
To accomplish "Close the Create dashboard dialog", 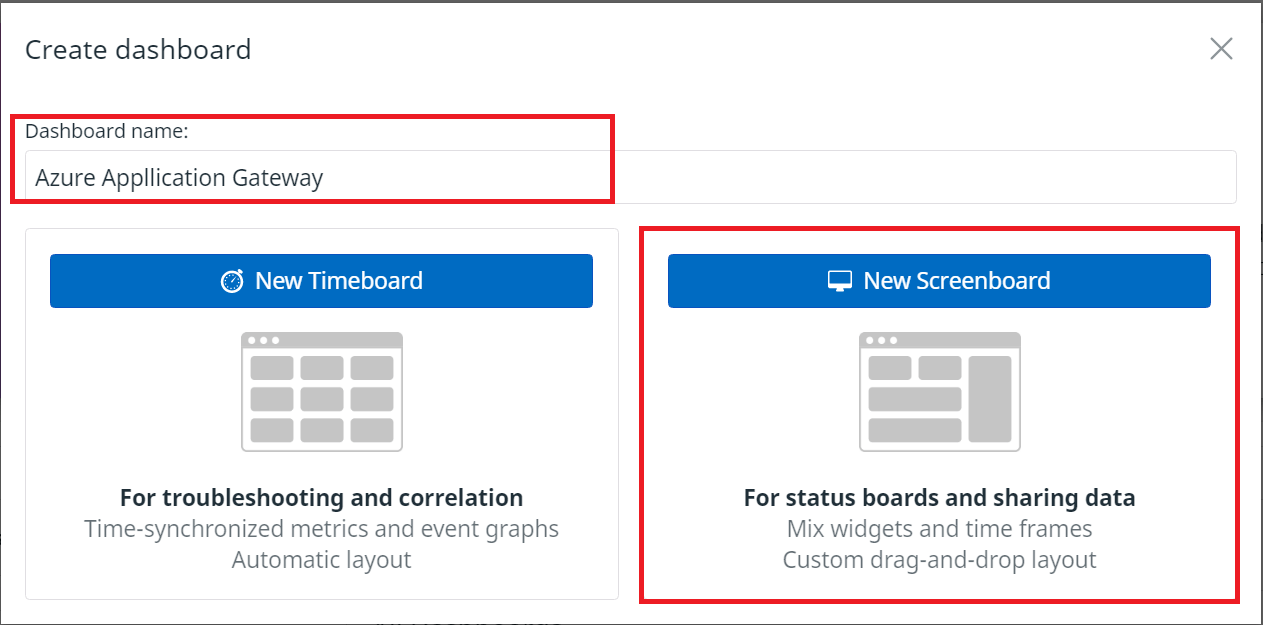I will click(x=1221, y=49).
